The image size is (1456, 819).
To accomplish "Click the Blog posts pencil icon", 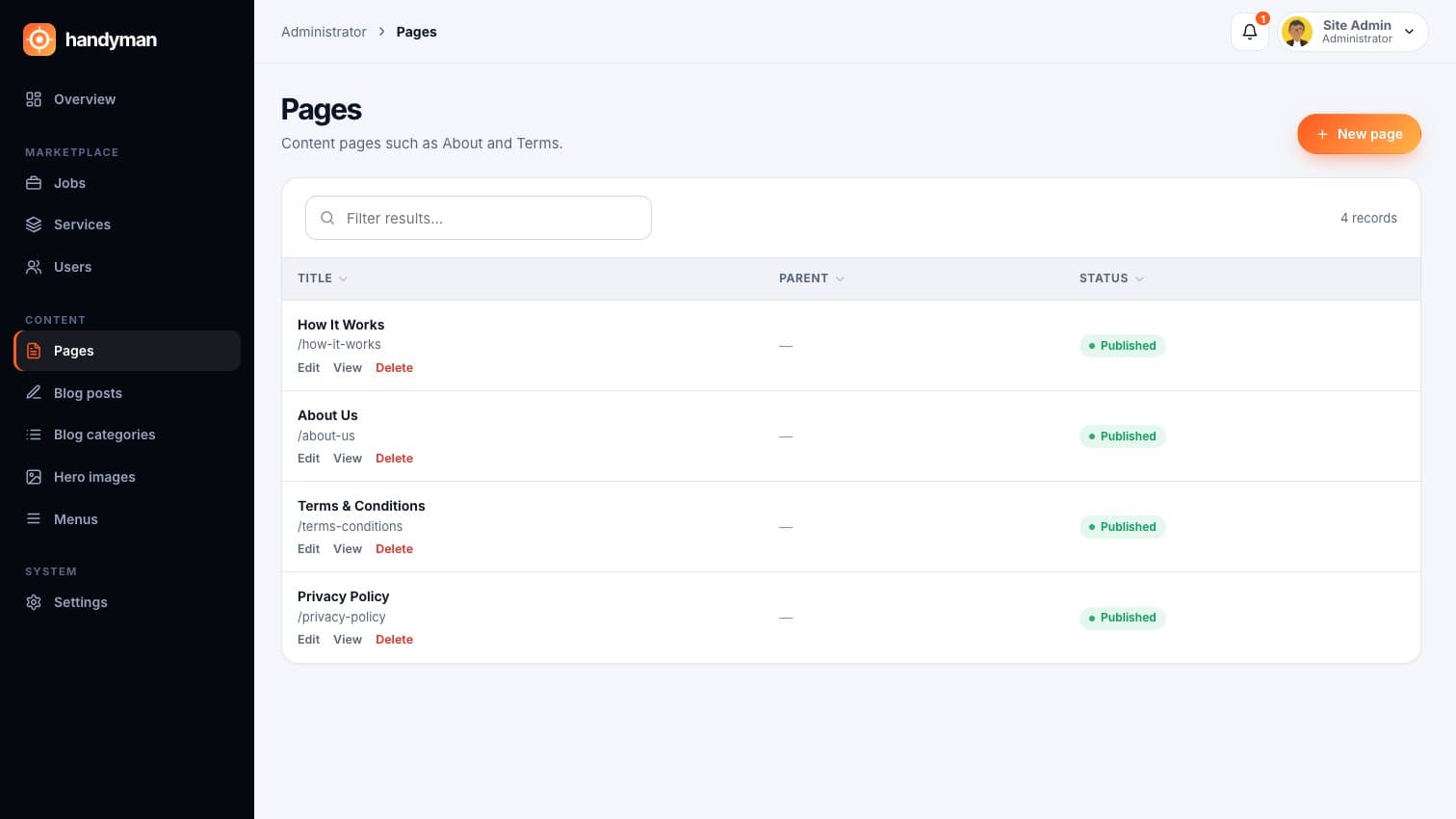I will pyautogui.click(x=34, y=393).
